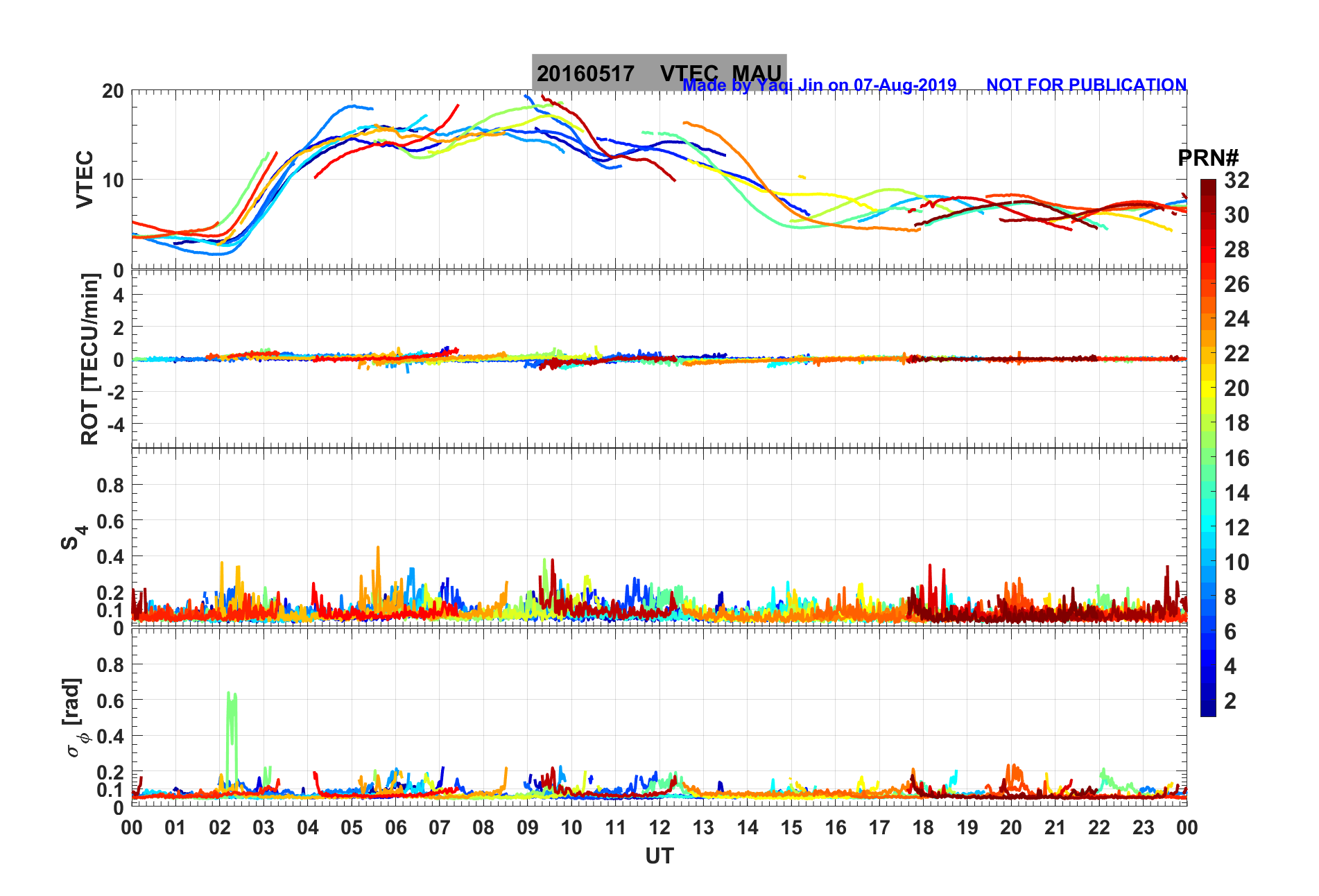Click sigma phi axis tick label 0.6
This screenshot has height=896, width=1319.
(x=110, y=701)
